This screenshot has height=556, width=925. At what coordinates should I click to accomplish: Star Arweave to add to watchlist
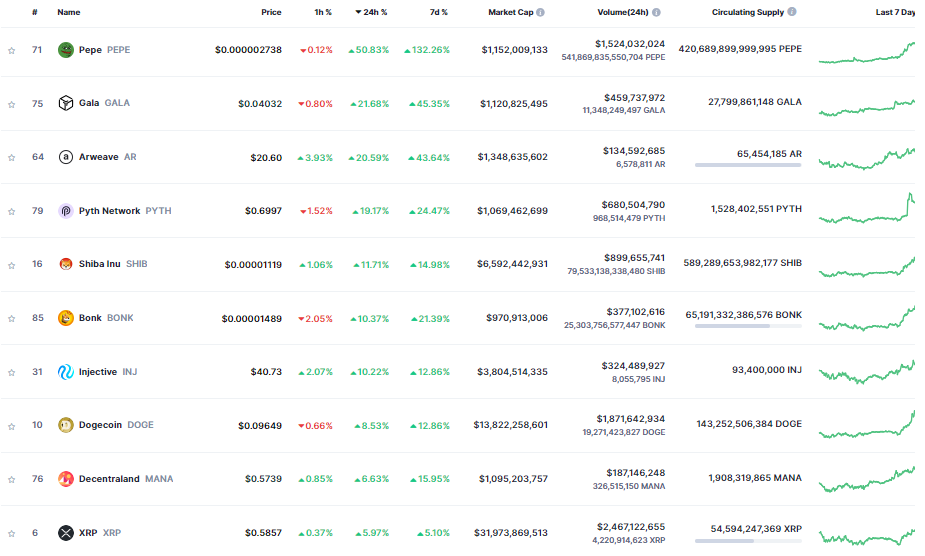click(11, 158)
